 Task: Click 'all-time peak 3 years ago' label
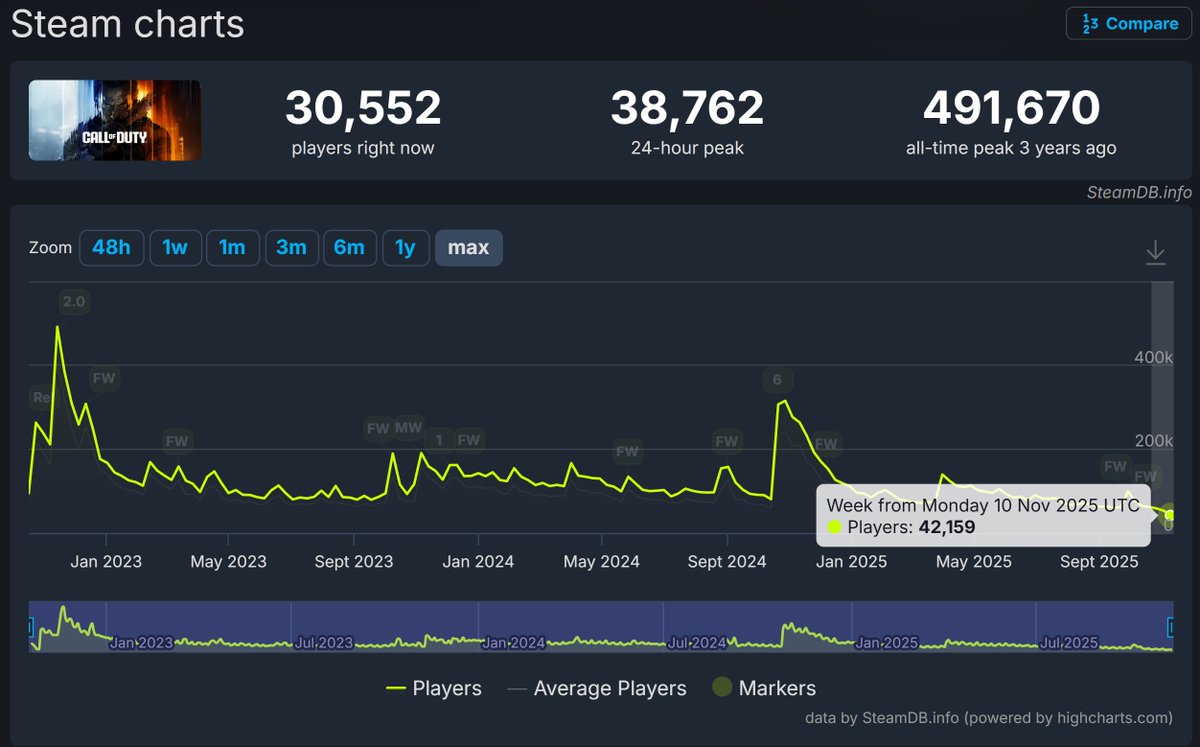[1011, 148]
